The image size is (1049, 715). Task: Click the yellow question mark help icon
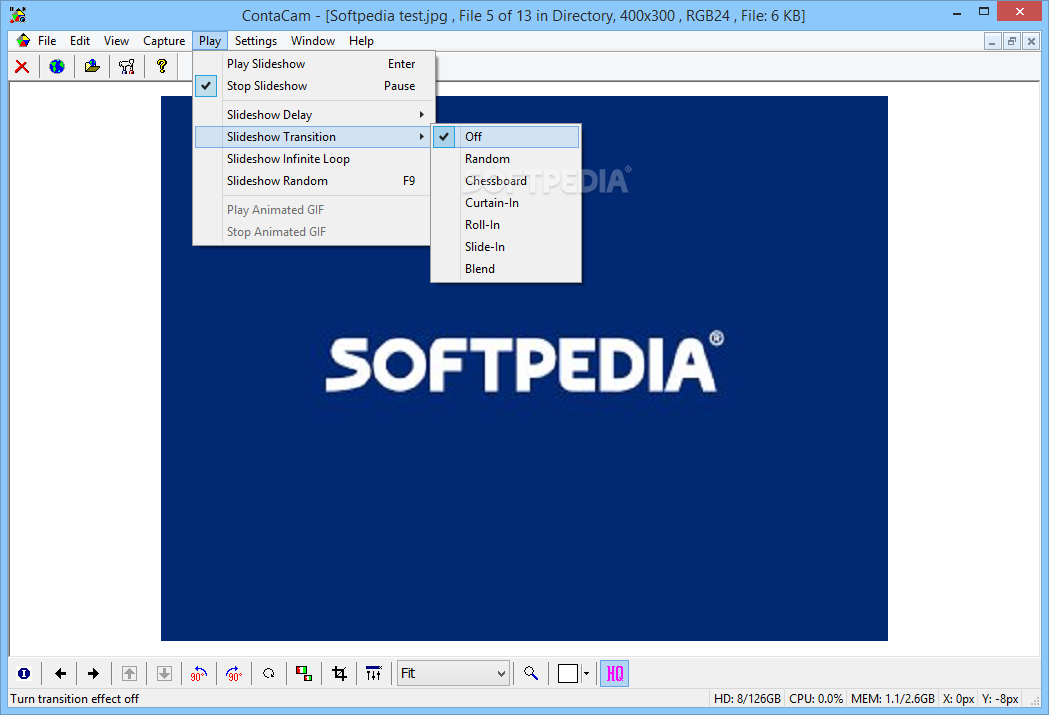(x=161, y=66)
